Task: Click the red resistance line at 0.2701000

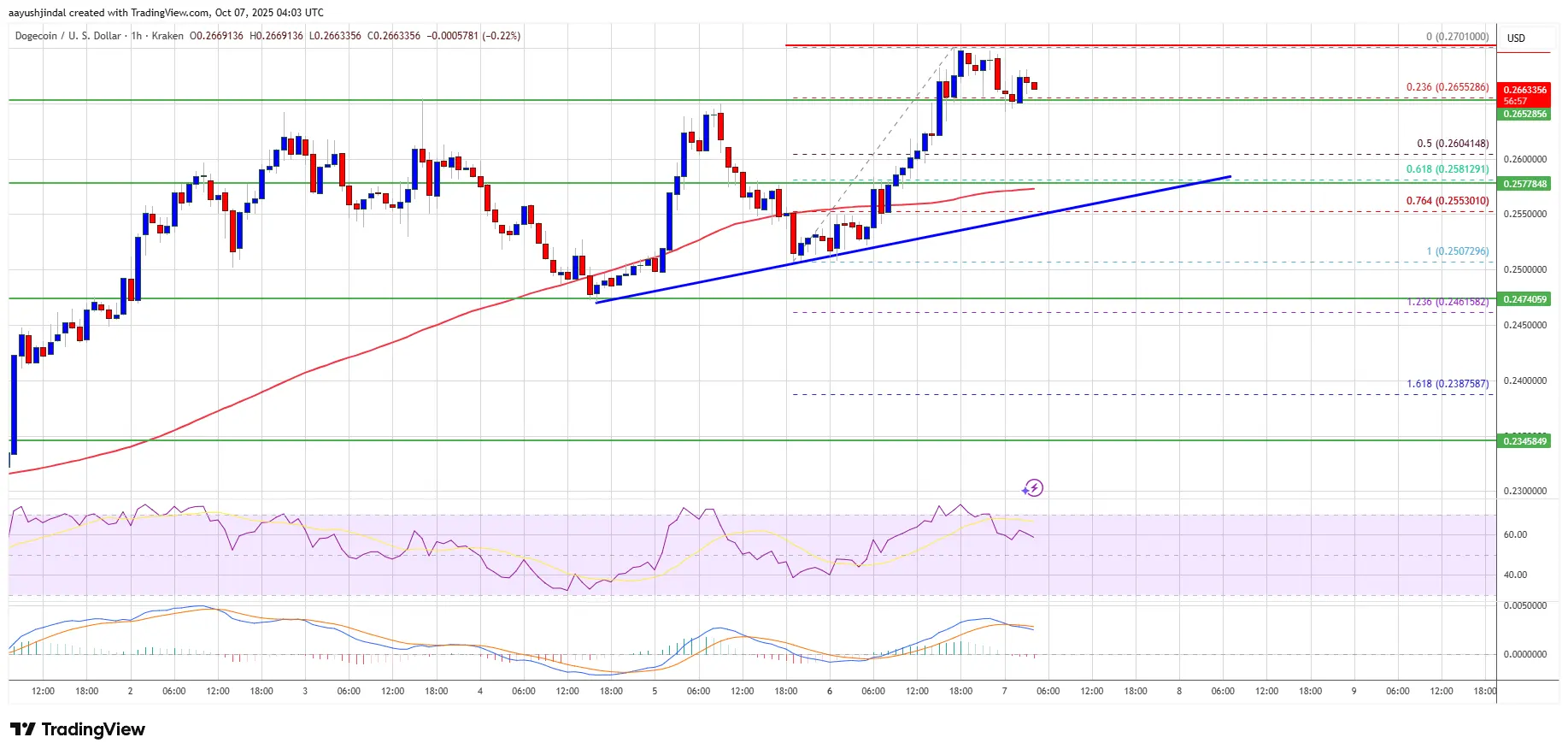Action: tap(1111, 45)
